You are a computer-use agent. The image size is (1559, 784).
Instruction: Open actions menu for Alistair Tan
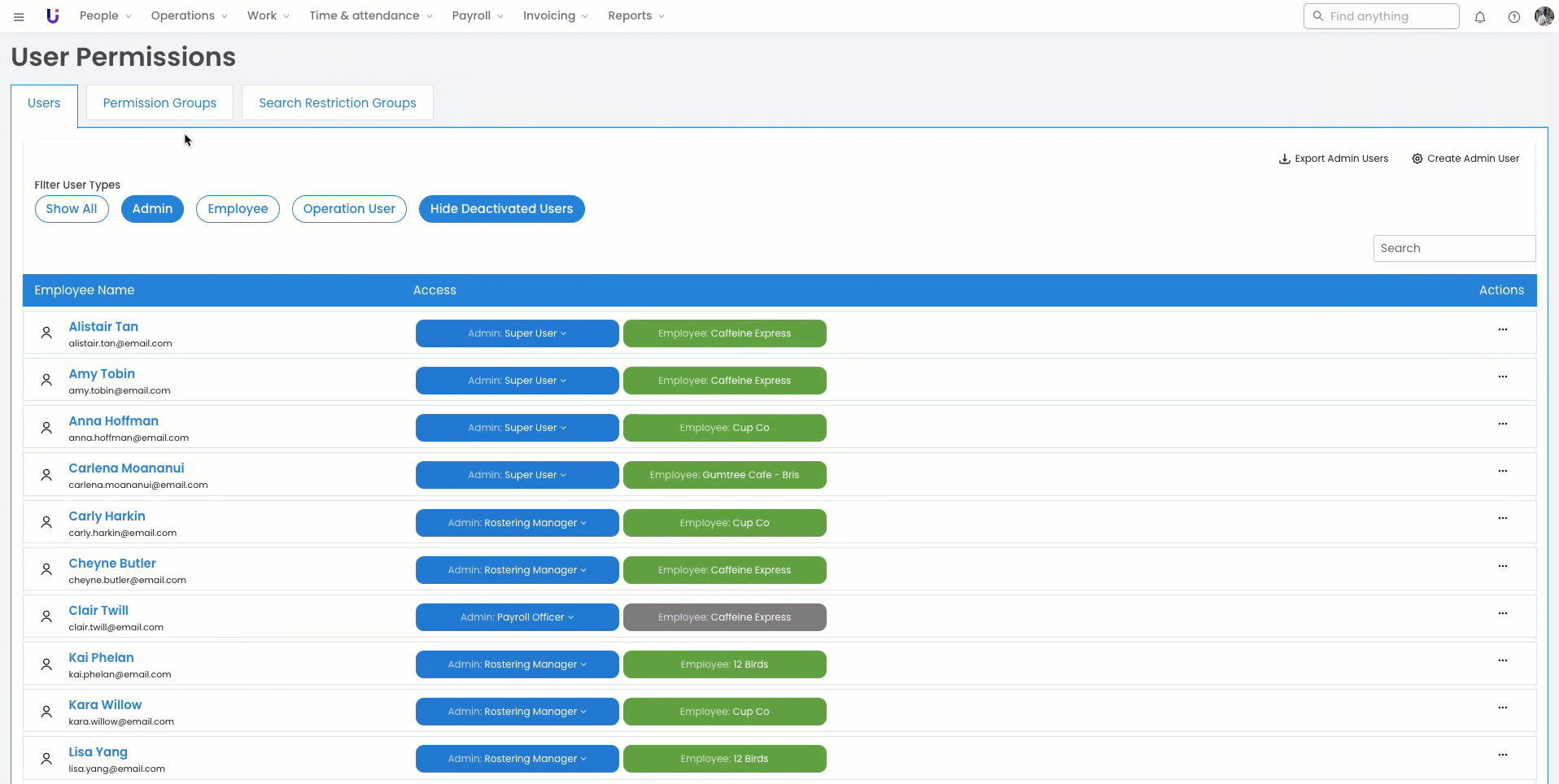(x=1502, y=329)
